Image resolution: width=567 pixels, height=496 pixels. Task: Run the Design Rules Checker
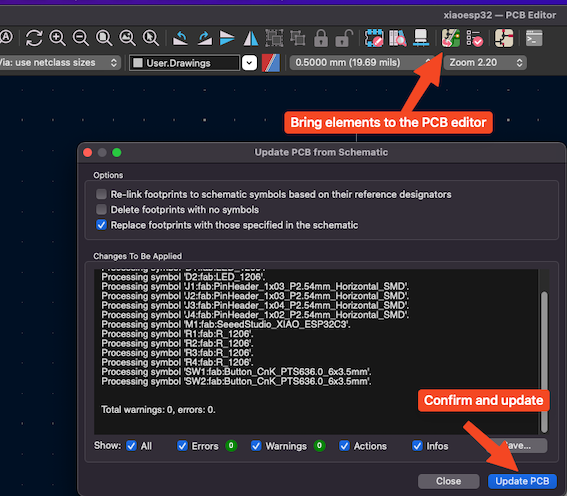pos(474,38)
